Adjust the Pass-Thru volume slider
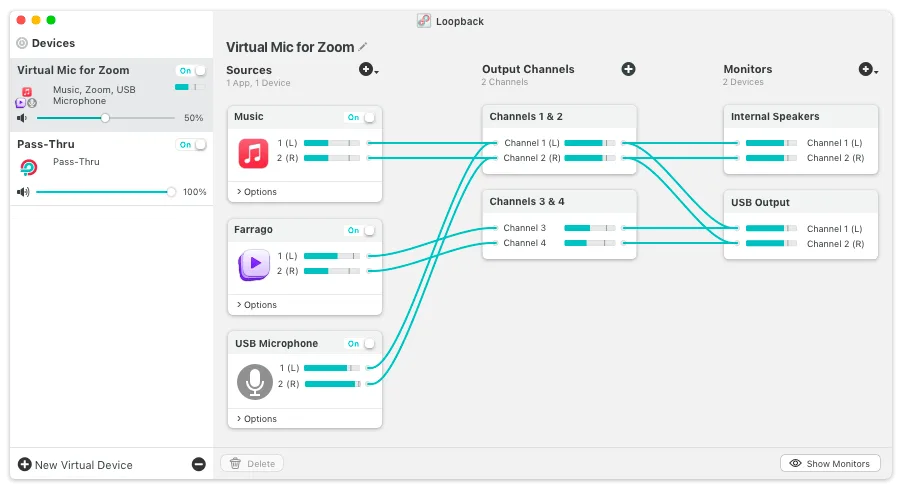Screen dimensions: 900x490 pyautogui.click(x=106, y=192)
